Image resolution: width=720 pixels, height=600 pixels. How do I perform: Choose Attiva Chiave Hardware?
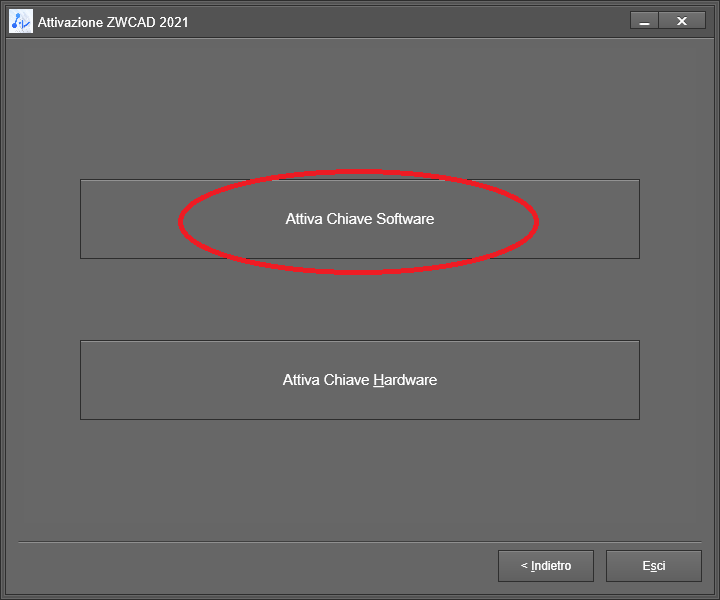pyautogui.click(x=360, y=380)
